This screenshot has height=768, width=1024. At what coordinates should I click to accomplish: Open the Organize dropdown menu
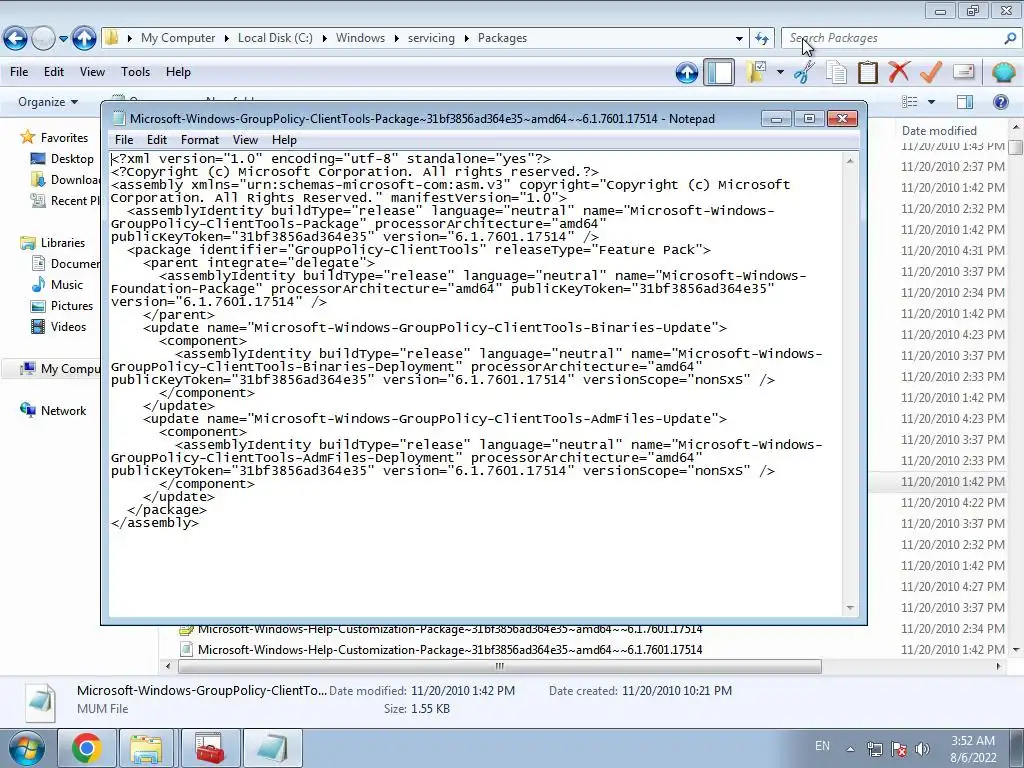pyautogui.click(x=48, y=102)
